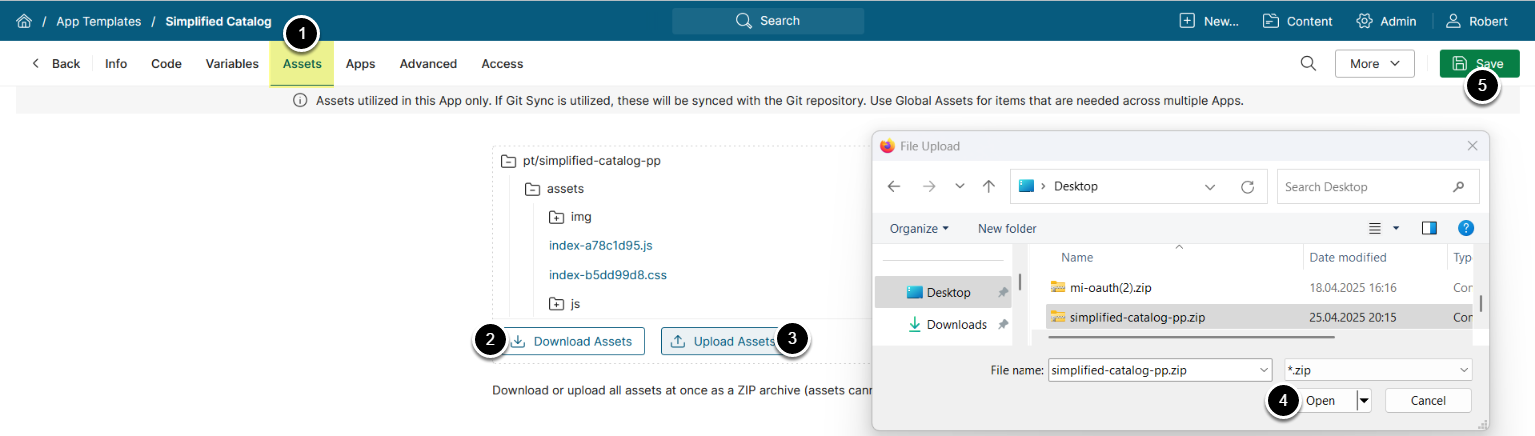Open the More dropdown menu
The image size is (1535, 436).
click(1374, 64)
